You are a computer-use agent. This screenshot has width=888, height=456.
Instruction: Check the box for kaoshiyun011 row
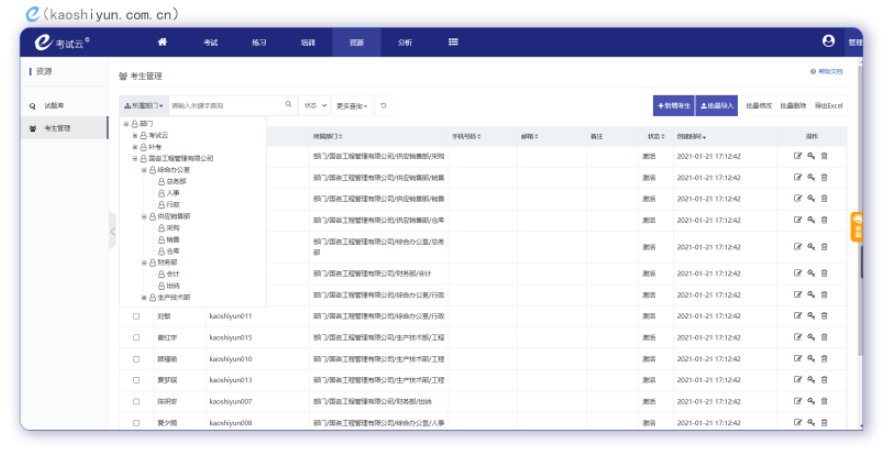click(136, 316)
